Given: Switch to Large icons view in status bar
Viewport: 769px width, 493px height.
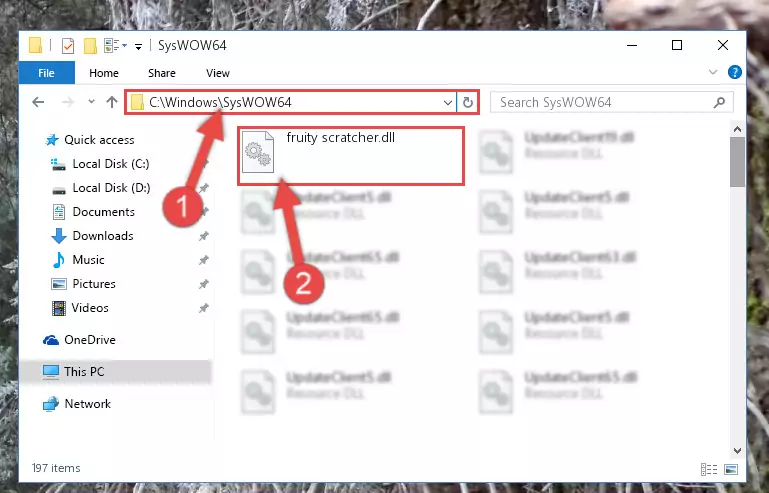Looking at the screenshot, I should (x=731, y=469).
